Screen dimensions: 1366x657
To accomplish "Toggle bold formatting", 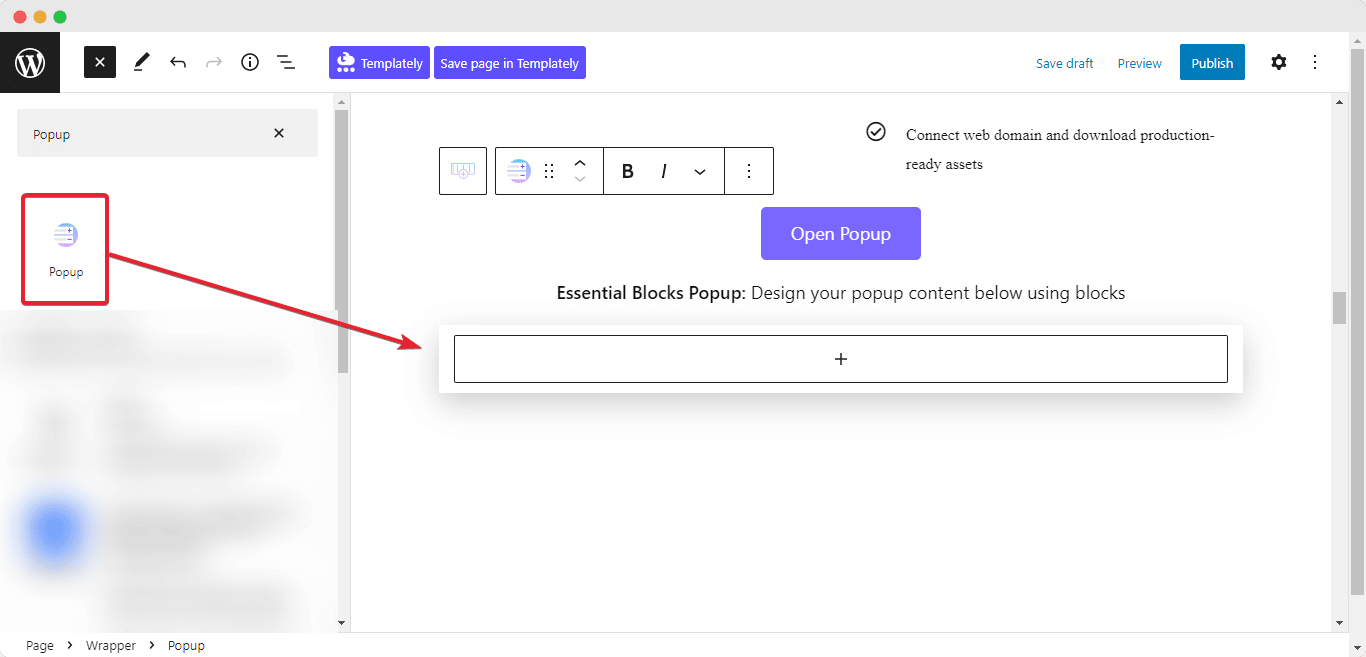I will click(628, 171).
